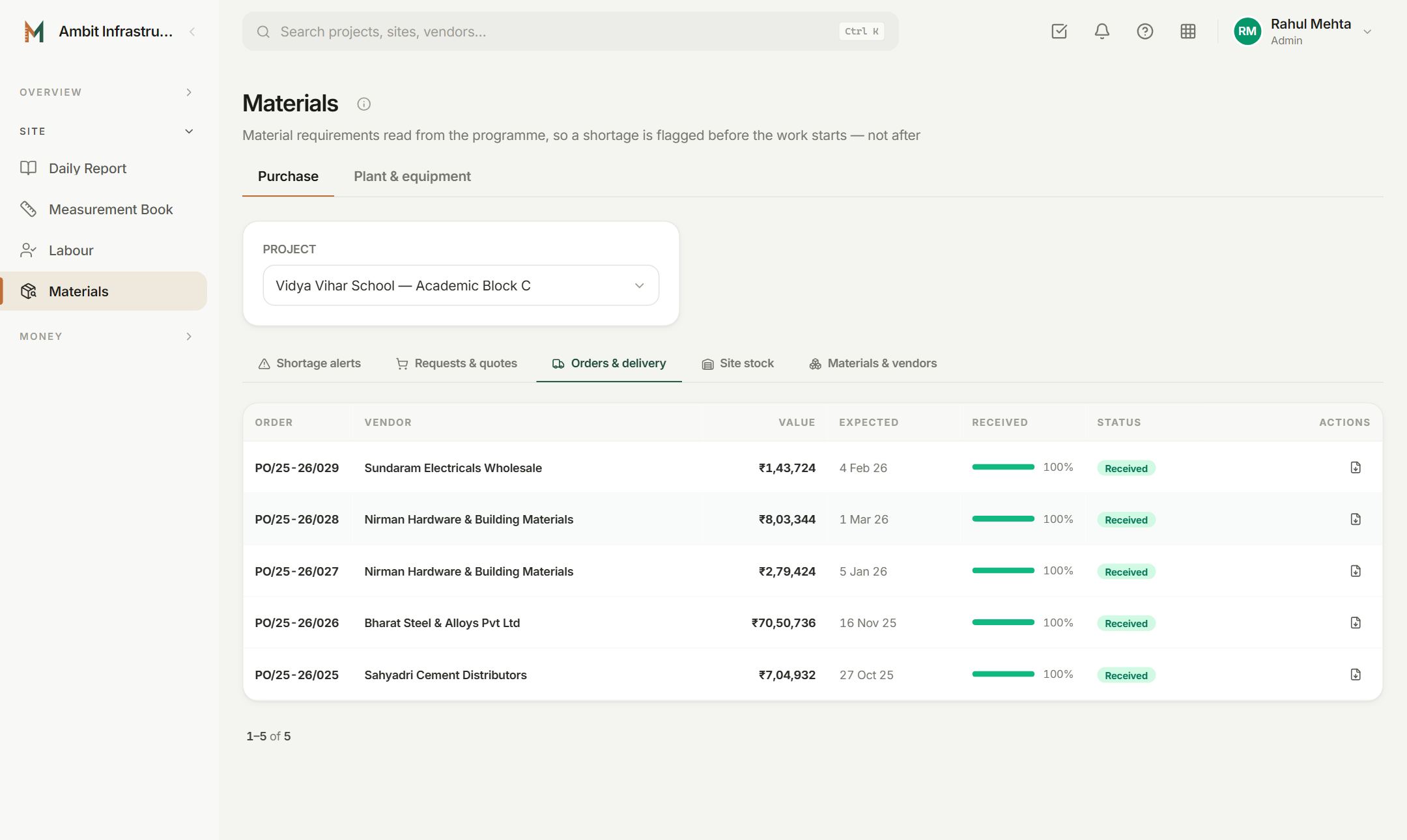
Task: Open the Requests & quotes tab
Action: 457,363
